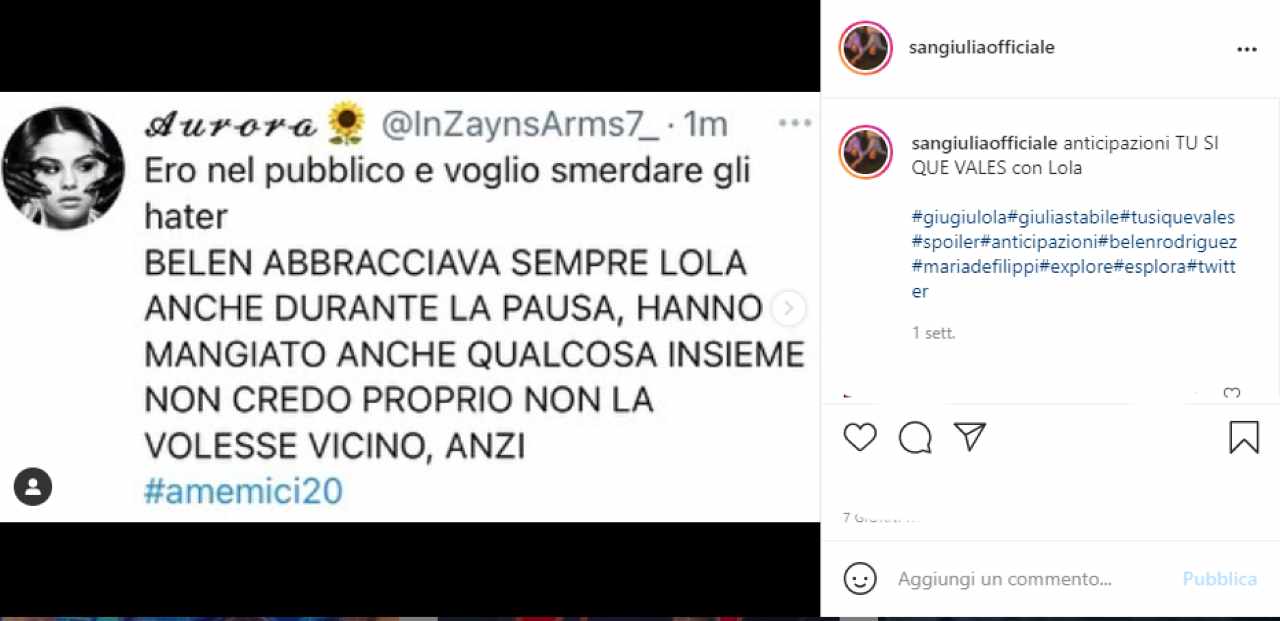
Task: Open sangiuliaofficiale profile picture in the header
Action: point(865,48)
